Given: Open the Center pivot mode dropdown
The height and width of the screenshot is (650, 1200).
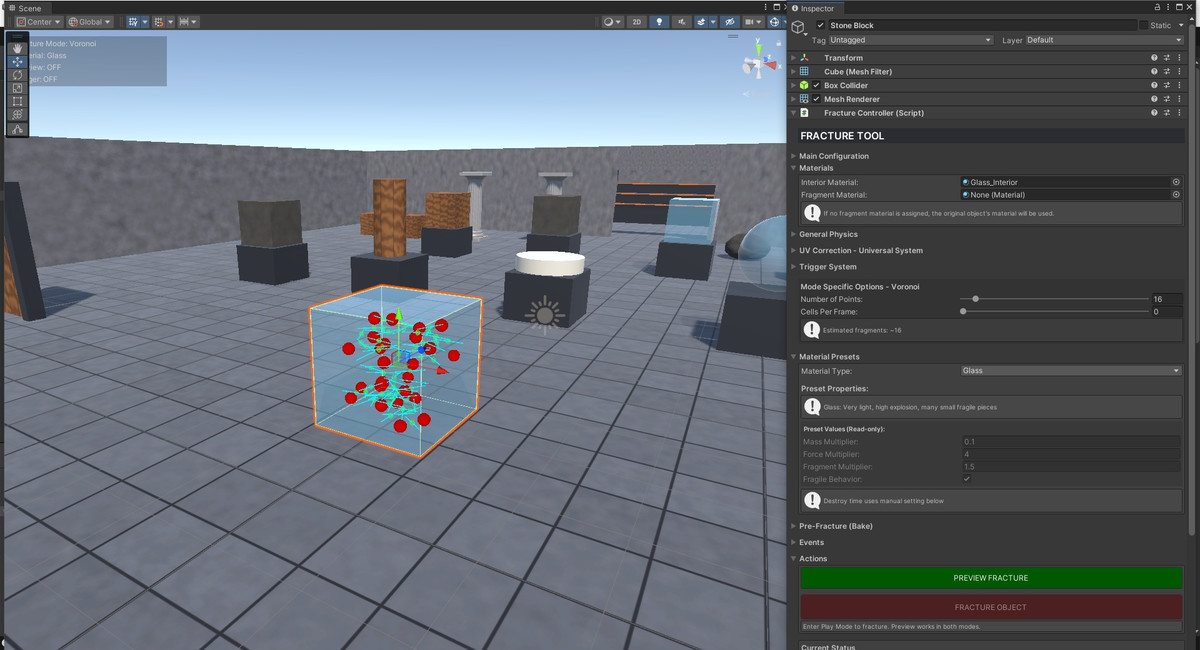Looking at the screenshot, I should pyautogui.click(x=38, y=21).
